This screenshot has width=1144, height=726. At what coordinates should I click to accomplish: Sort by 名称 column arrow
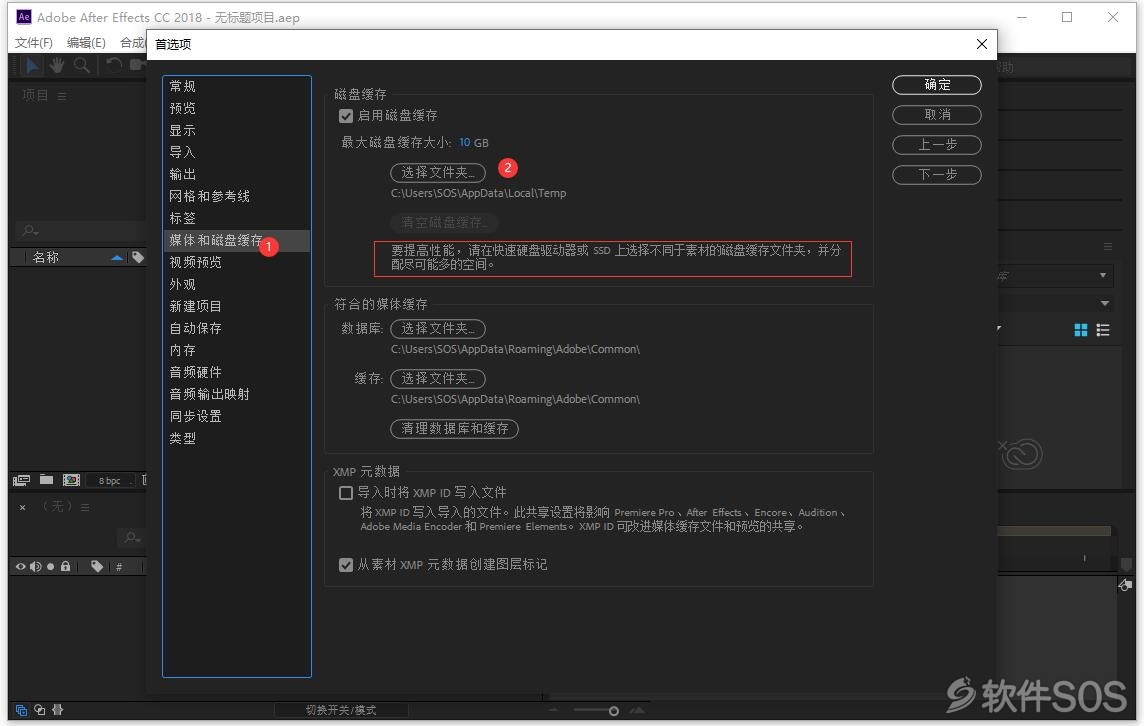(x=117, y=258)
